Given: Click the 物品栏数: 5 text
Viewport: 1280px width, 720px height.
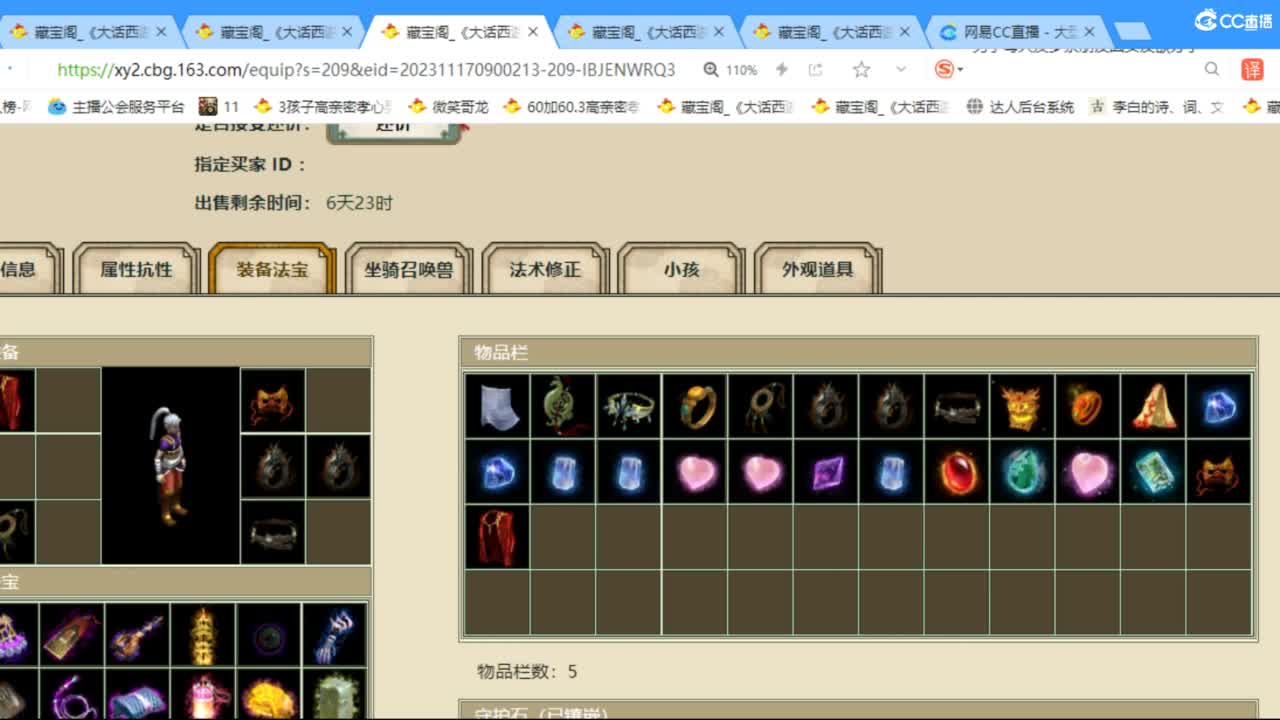Looking at the screenshot, I should coord(527,671).
